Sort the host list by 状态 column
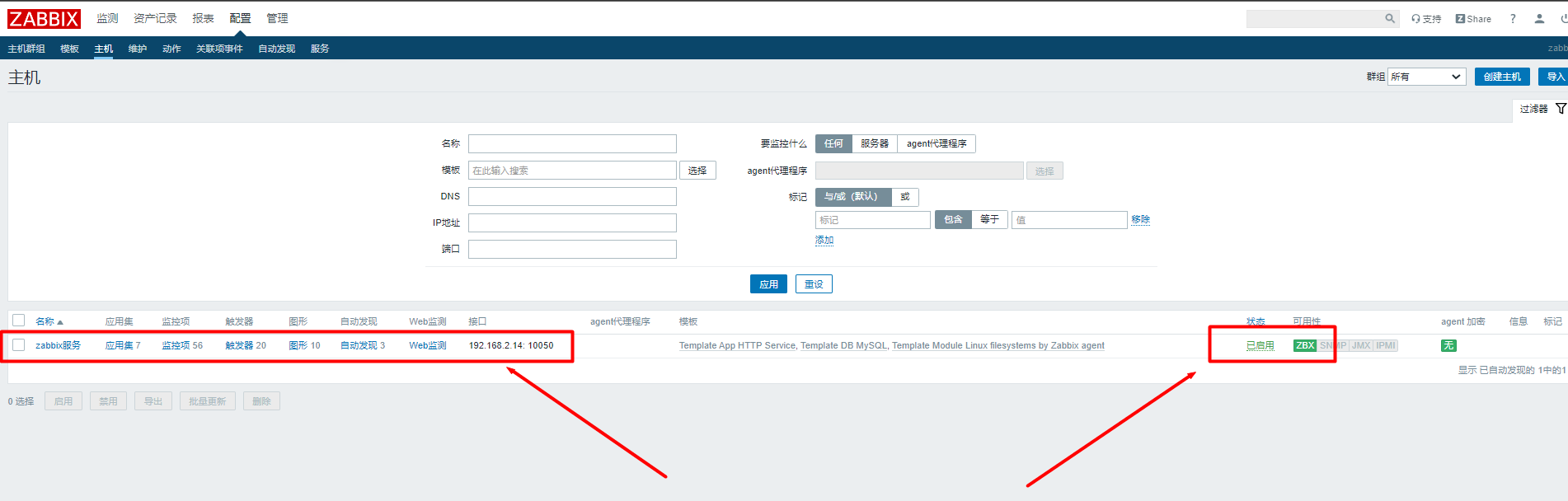Screen dimensions: 1568x501 [1256, 321]
